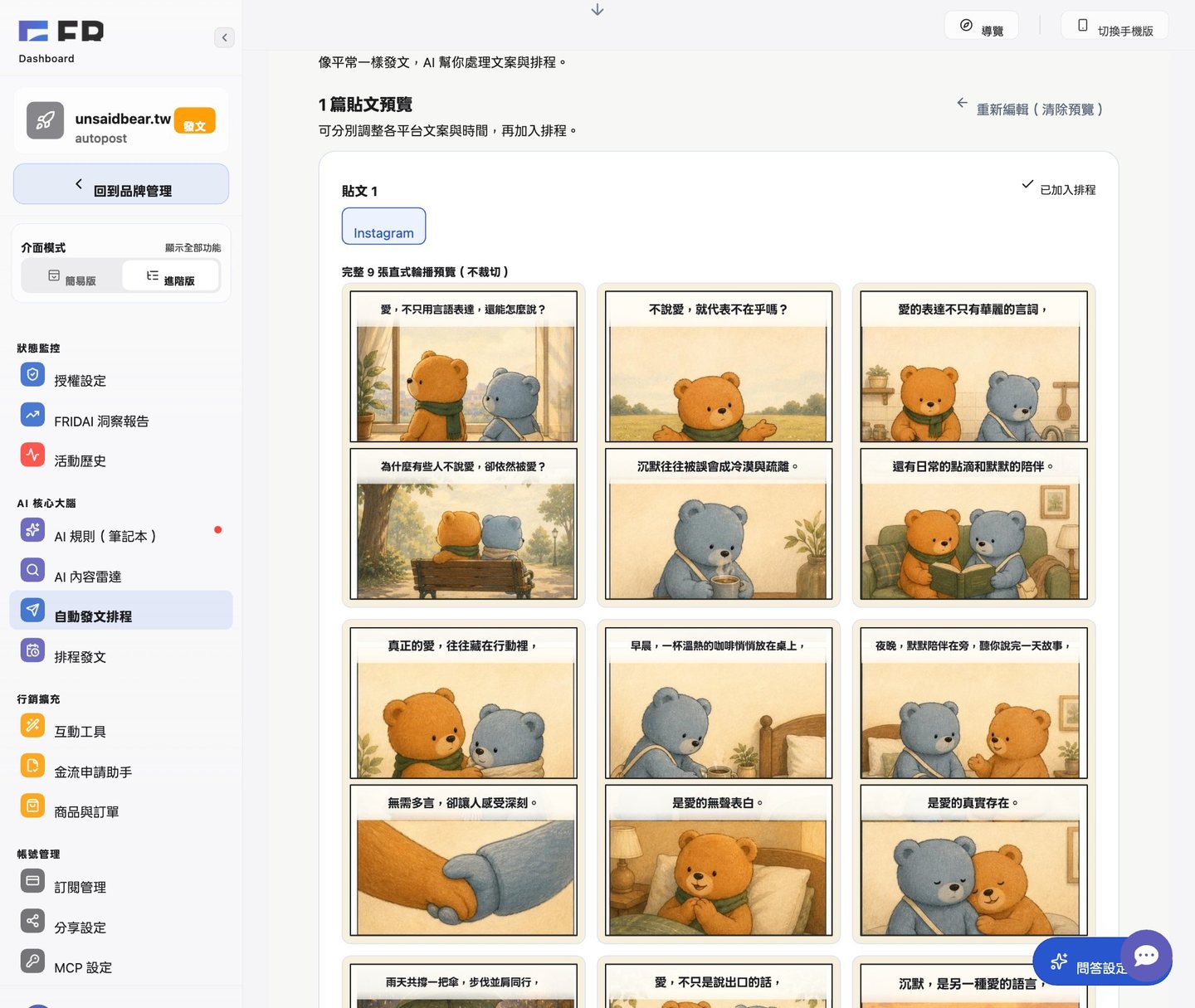The height and width of the screenshot is (1008, 1195).
Task: Open carousel image captioned 真正的愛，往往藏在行動裡
Action: [464, 782]
